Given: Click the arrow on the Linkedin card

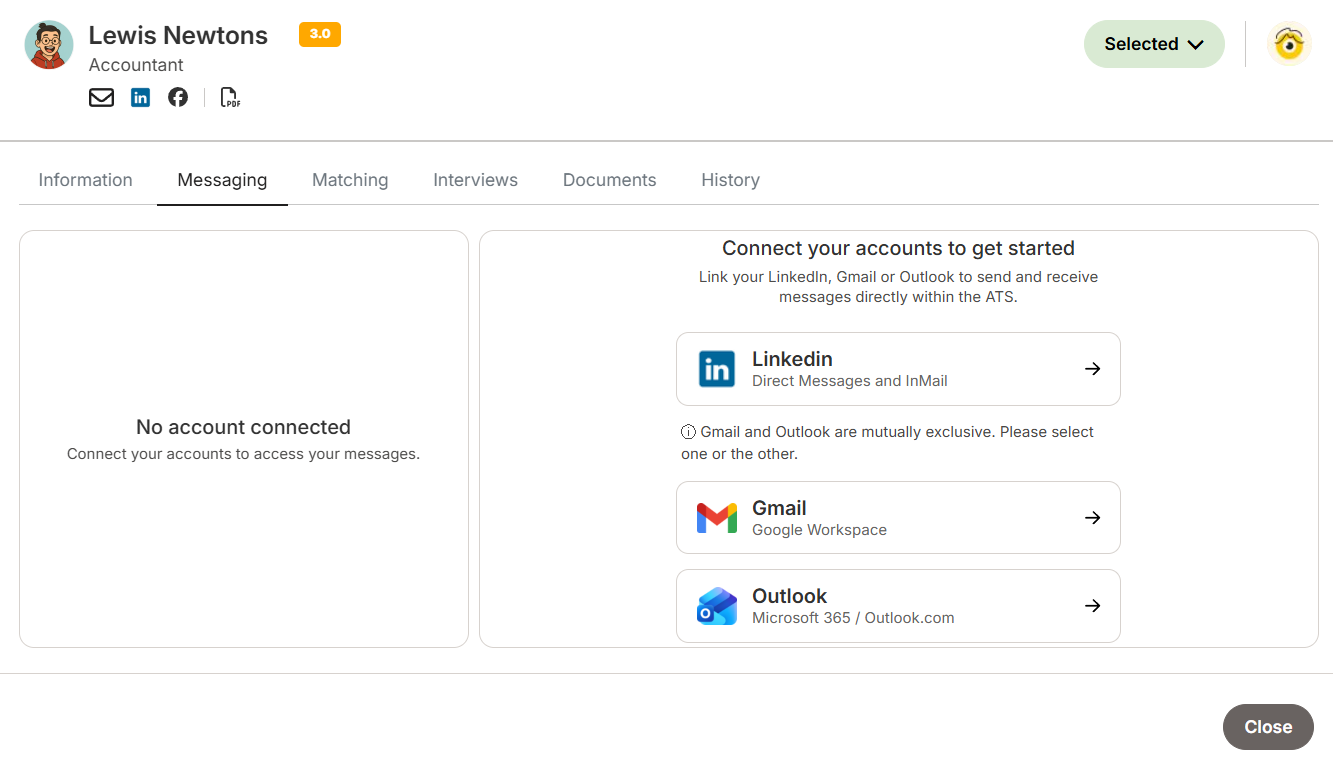Looking at the screenshot, I should [1093, 369].
